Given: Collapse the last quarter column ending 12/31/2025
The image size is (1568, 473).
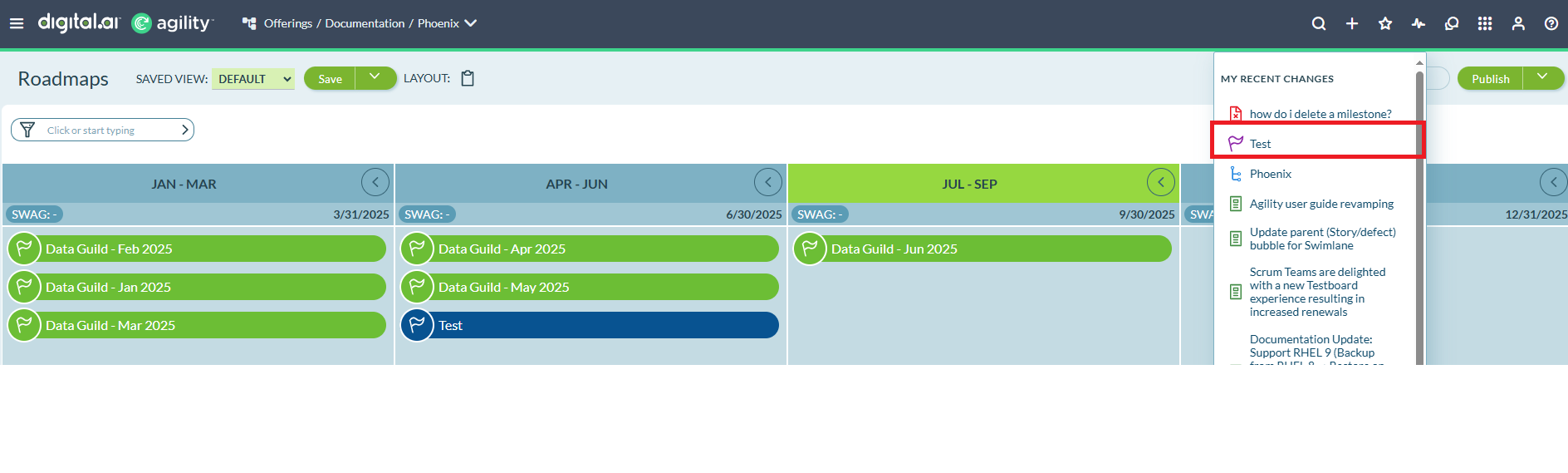Looking at the screenshot, I should pyautogui.click(x=1553, y=181).
